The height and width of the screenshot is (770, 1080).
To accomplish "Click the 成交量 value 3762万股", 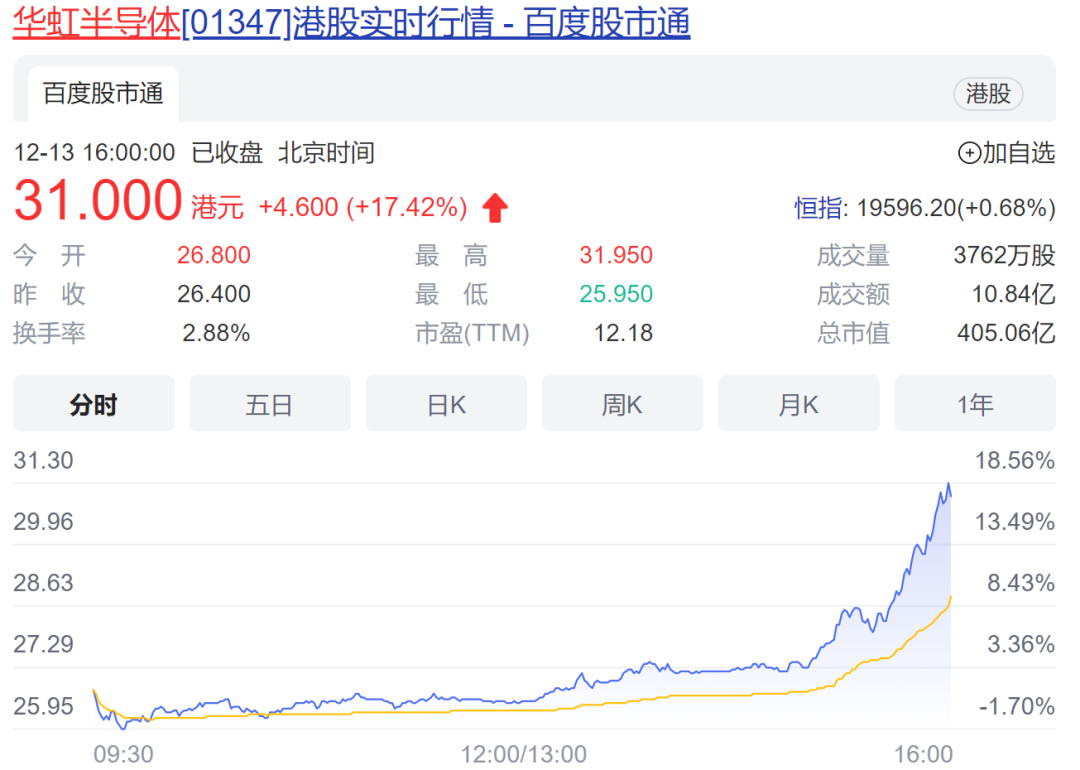I will [1004, 256].
